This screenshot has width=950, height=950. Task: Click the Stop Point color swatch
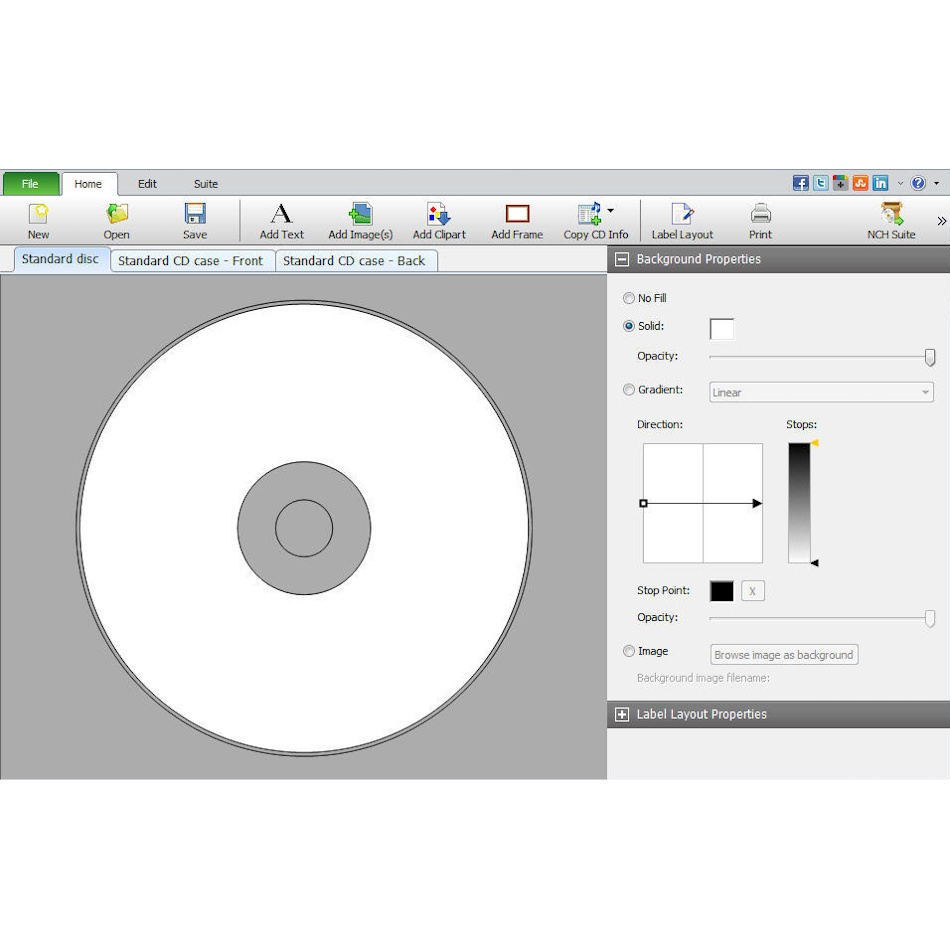(721, 591)
